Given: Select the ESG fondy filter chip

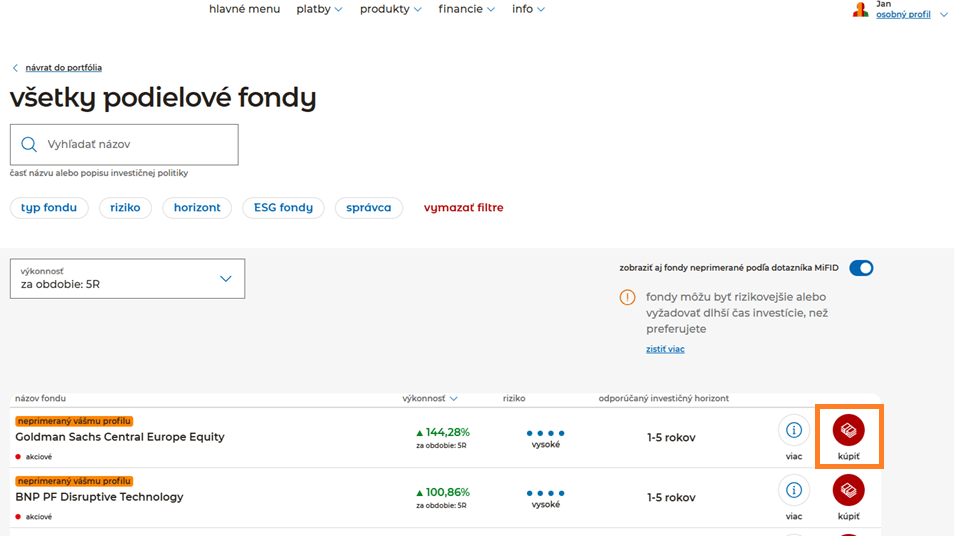Looking at the screenshot, I should tap(284, 207).
